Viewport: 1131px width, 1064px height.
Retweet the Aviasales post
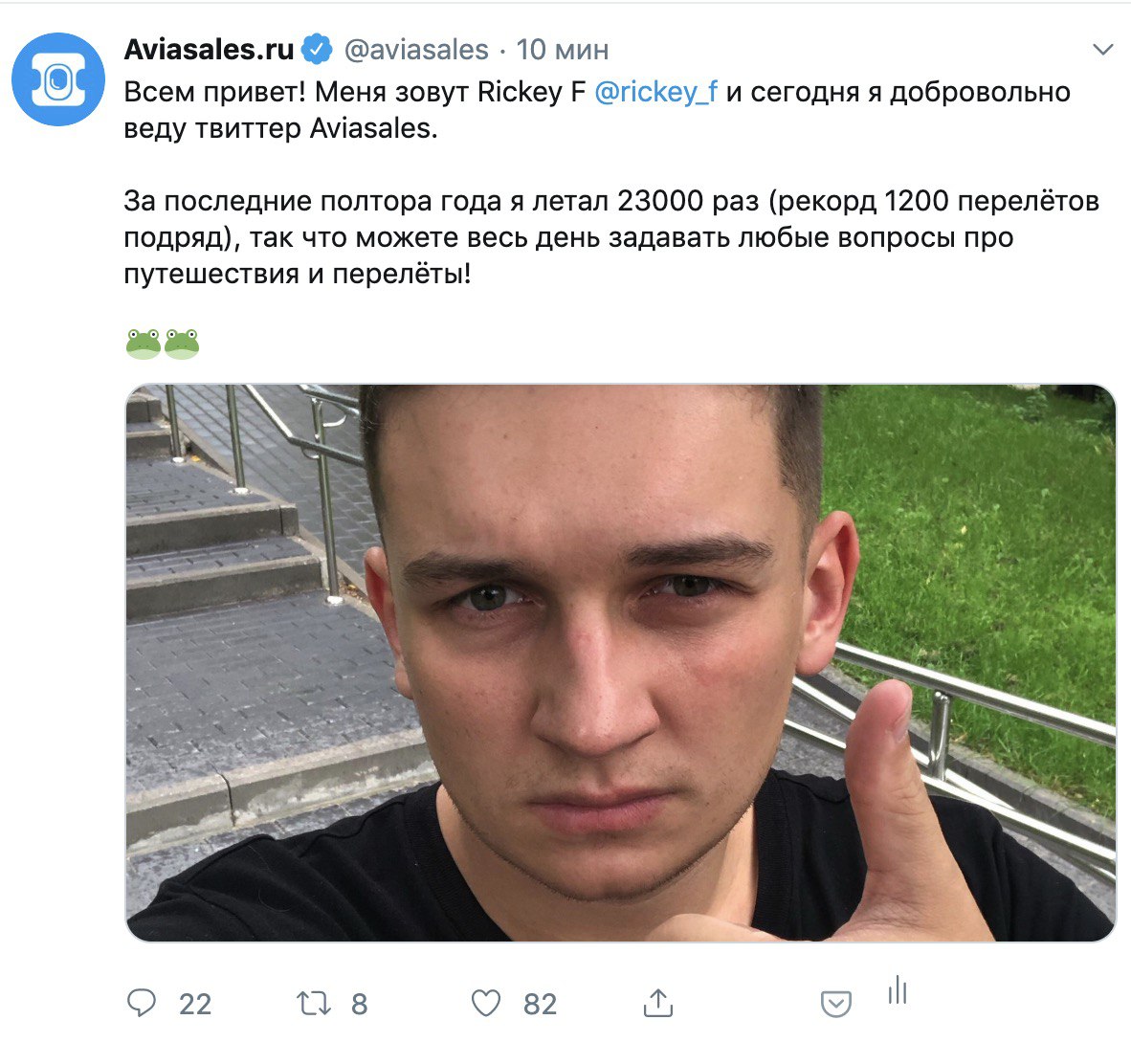point(314,1004)
